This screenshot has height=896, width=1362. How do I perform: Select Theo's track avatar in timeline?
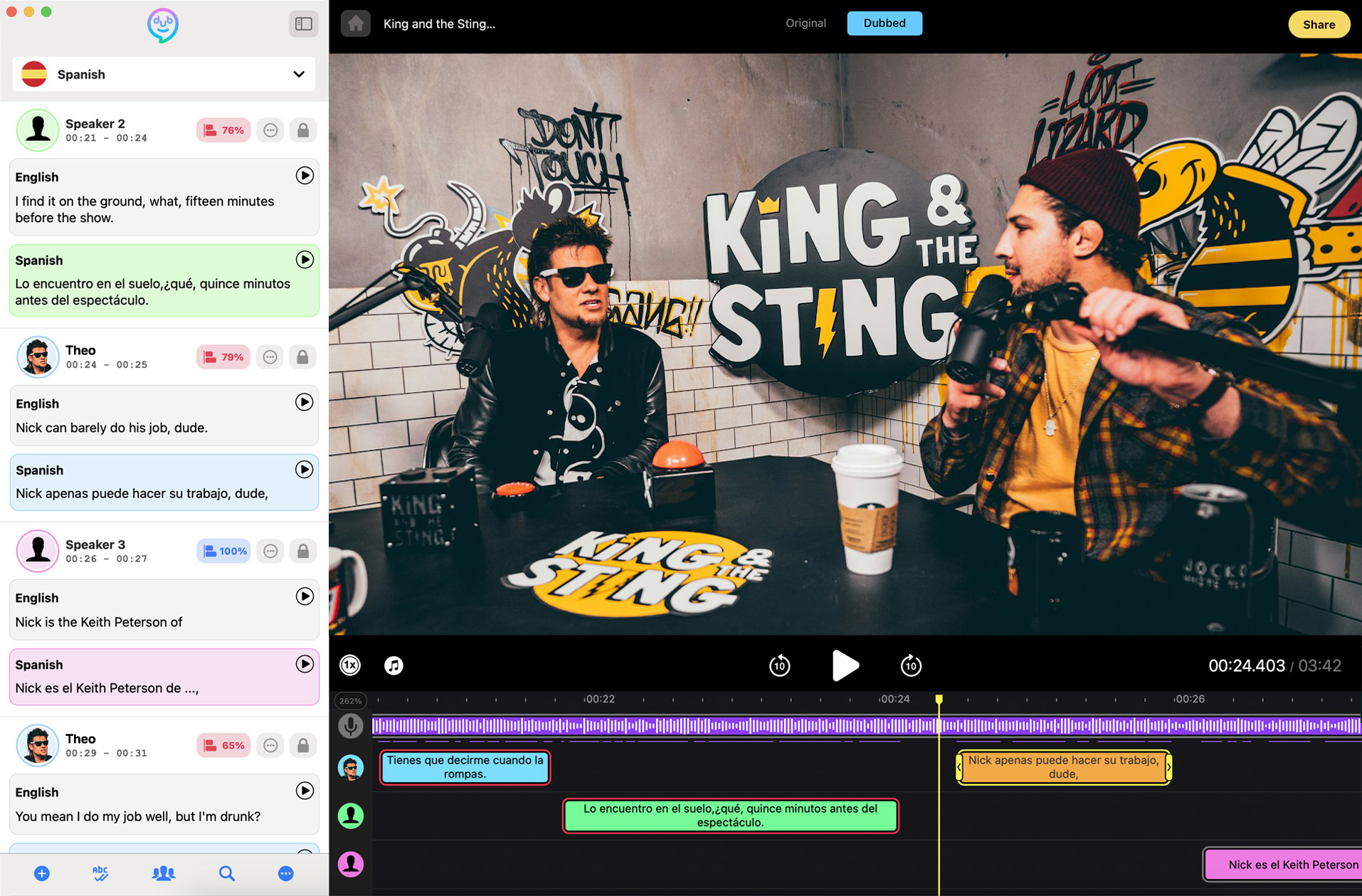[350, 768]
